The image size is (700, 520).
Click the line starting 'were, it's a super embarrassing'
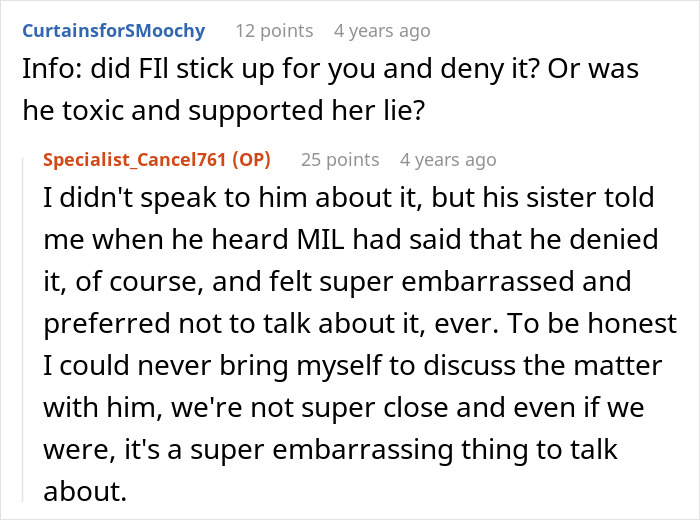point(330,449)
